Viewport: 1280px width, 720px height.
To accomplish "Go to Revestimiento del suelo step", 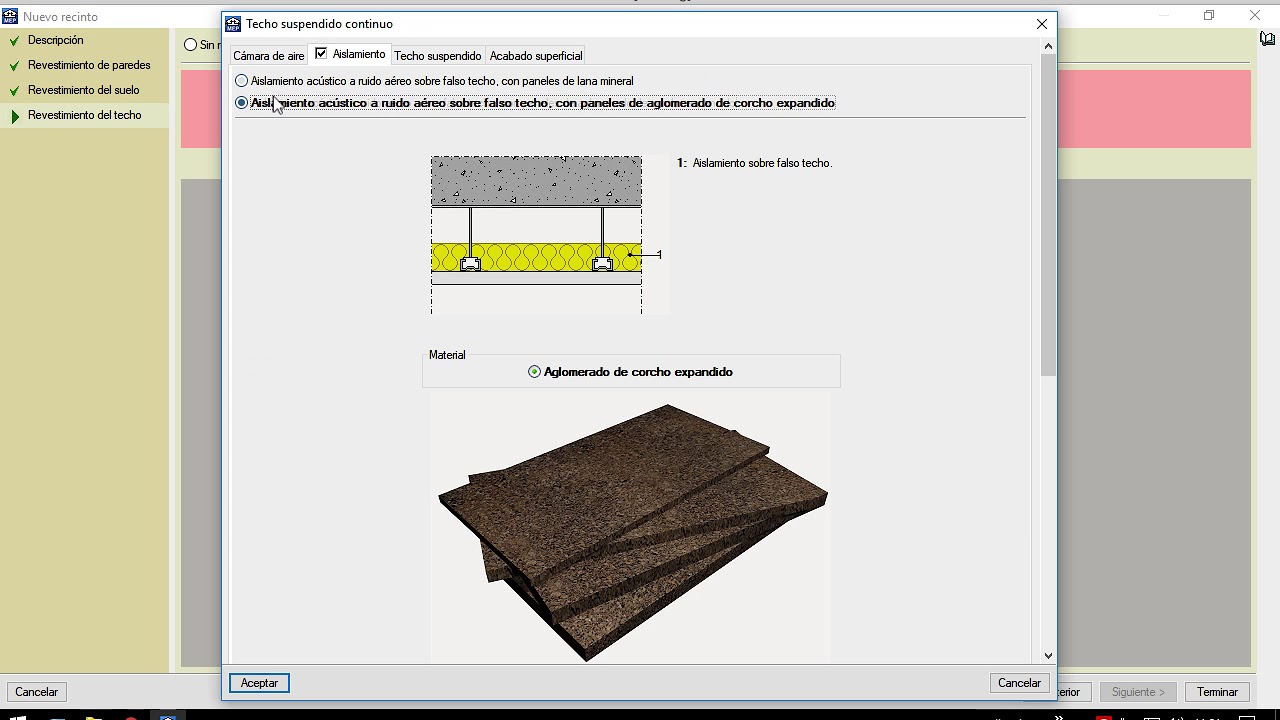I will click(84, 90).
